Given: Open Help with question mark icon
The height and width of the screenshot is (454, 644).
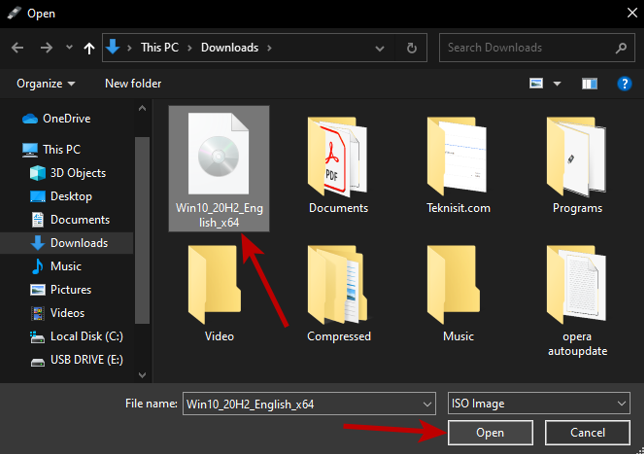Looking at the screenshot, I should (624, 84).
